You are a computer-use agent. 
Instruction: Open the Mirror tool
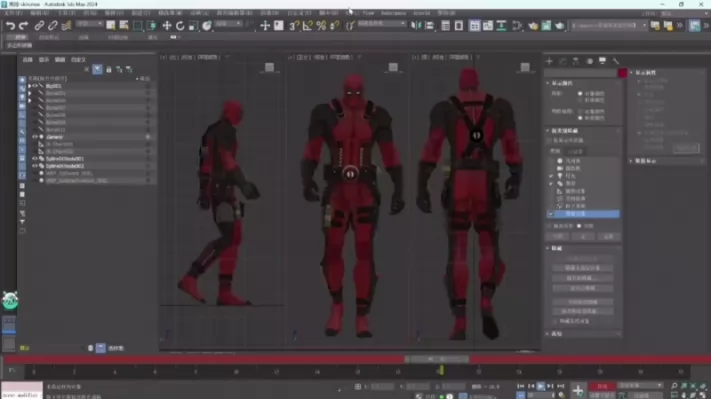pyautogui.click(x=416, y=26)
